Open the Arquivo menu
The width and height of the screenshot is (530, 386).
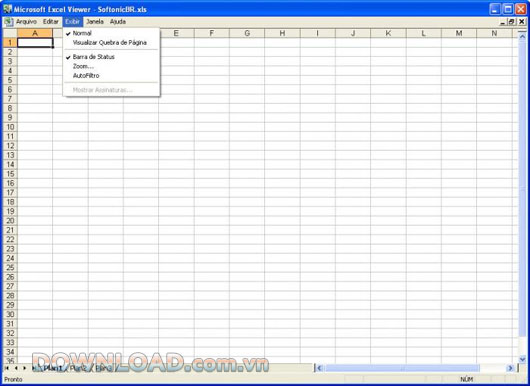(x=26, y=22)
